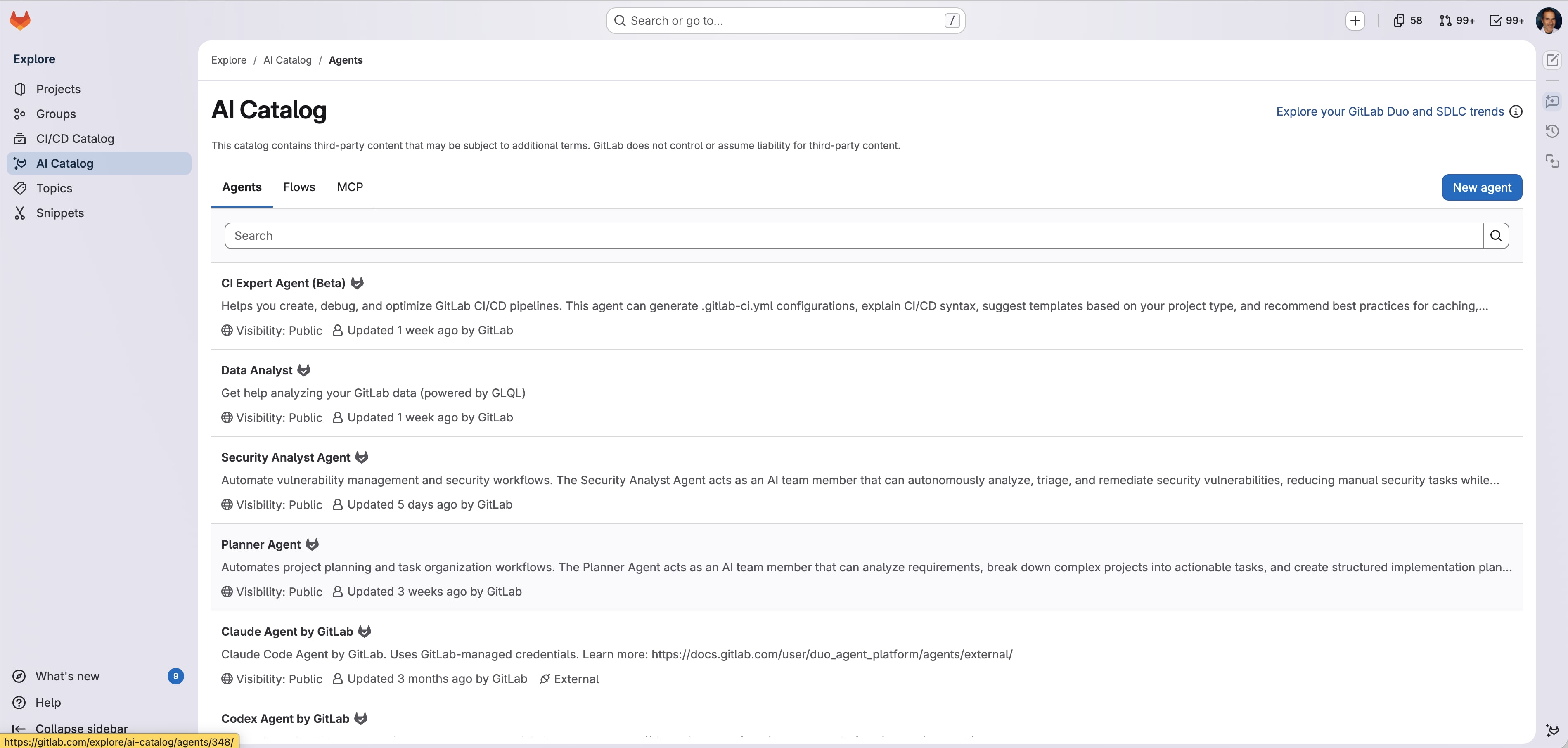Image resolution: width=1568 pixels, height=748 pixels.
Task: Click GitLab badge beside Security Analyst Agent
Action: click(x=362, y=457)
